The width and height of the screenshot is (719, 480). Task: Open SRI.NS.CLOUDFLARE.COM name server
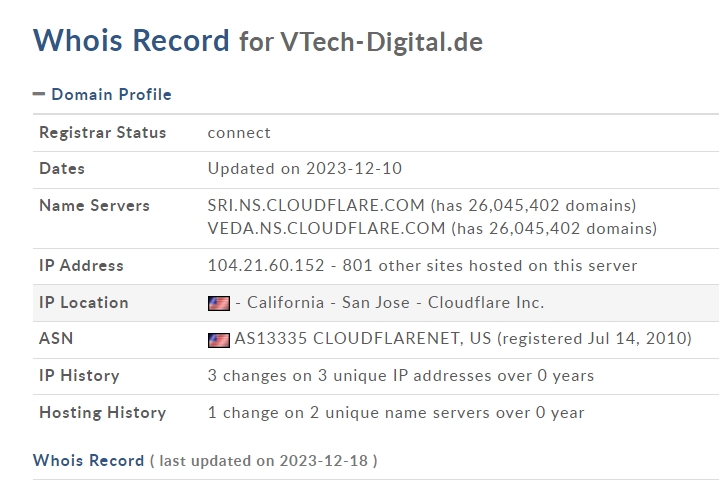[316, 205]
